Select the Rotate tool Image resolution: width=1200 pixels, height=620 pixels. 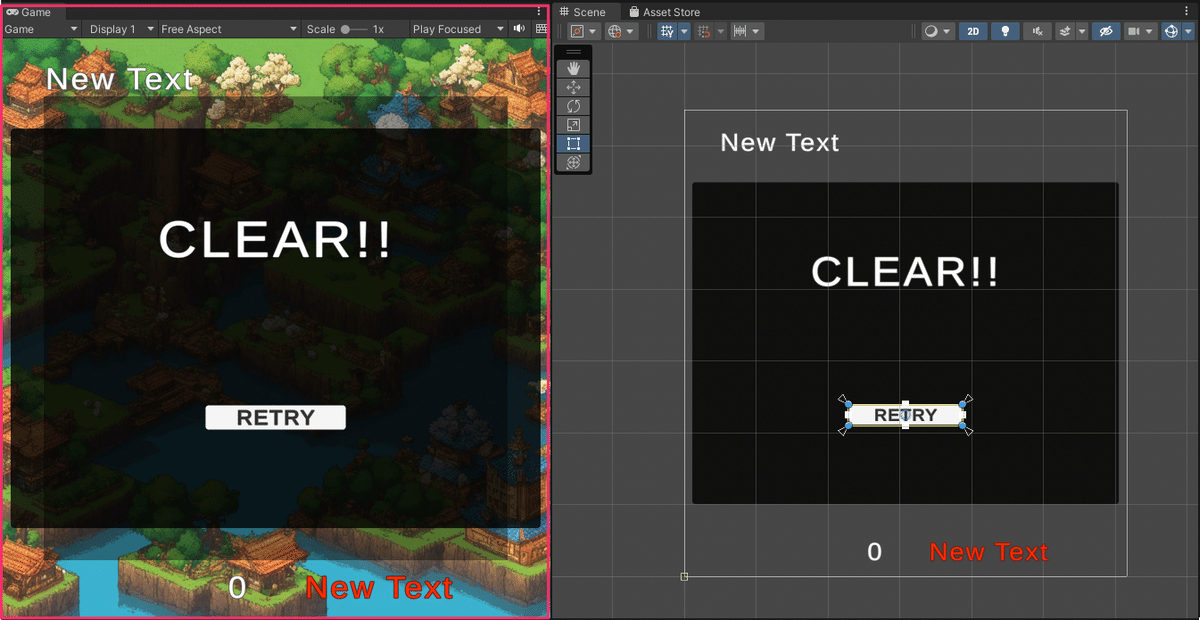tap(573, 106)
